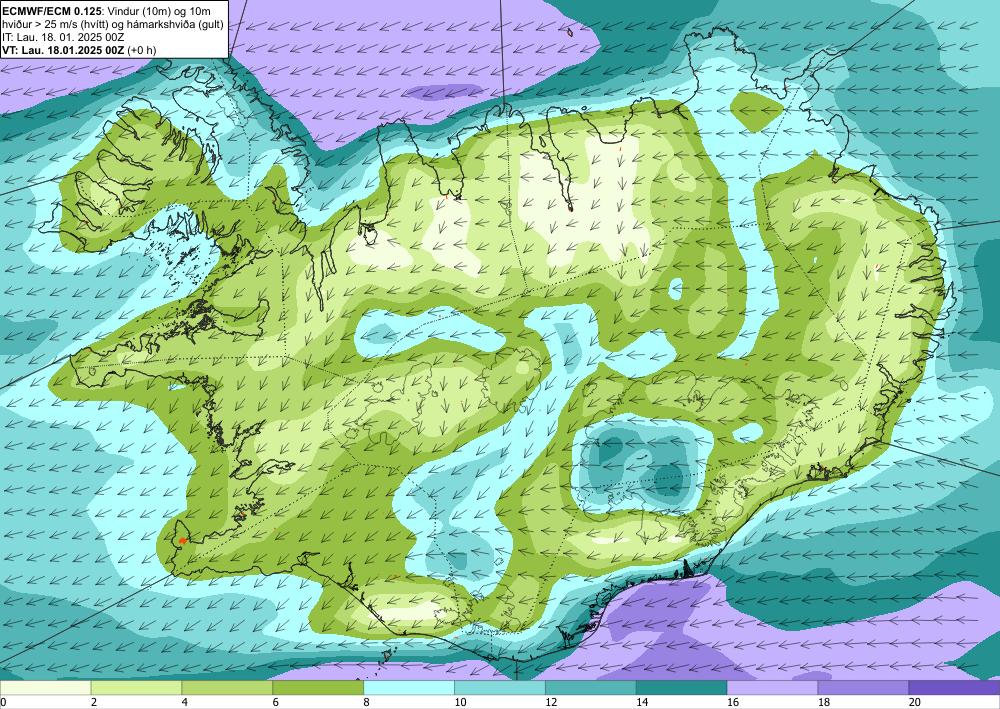Click the 14–16 m/s dark teal legend swatch
This screenshot has height=709, width=1000.
click(682, 688)
